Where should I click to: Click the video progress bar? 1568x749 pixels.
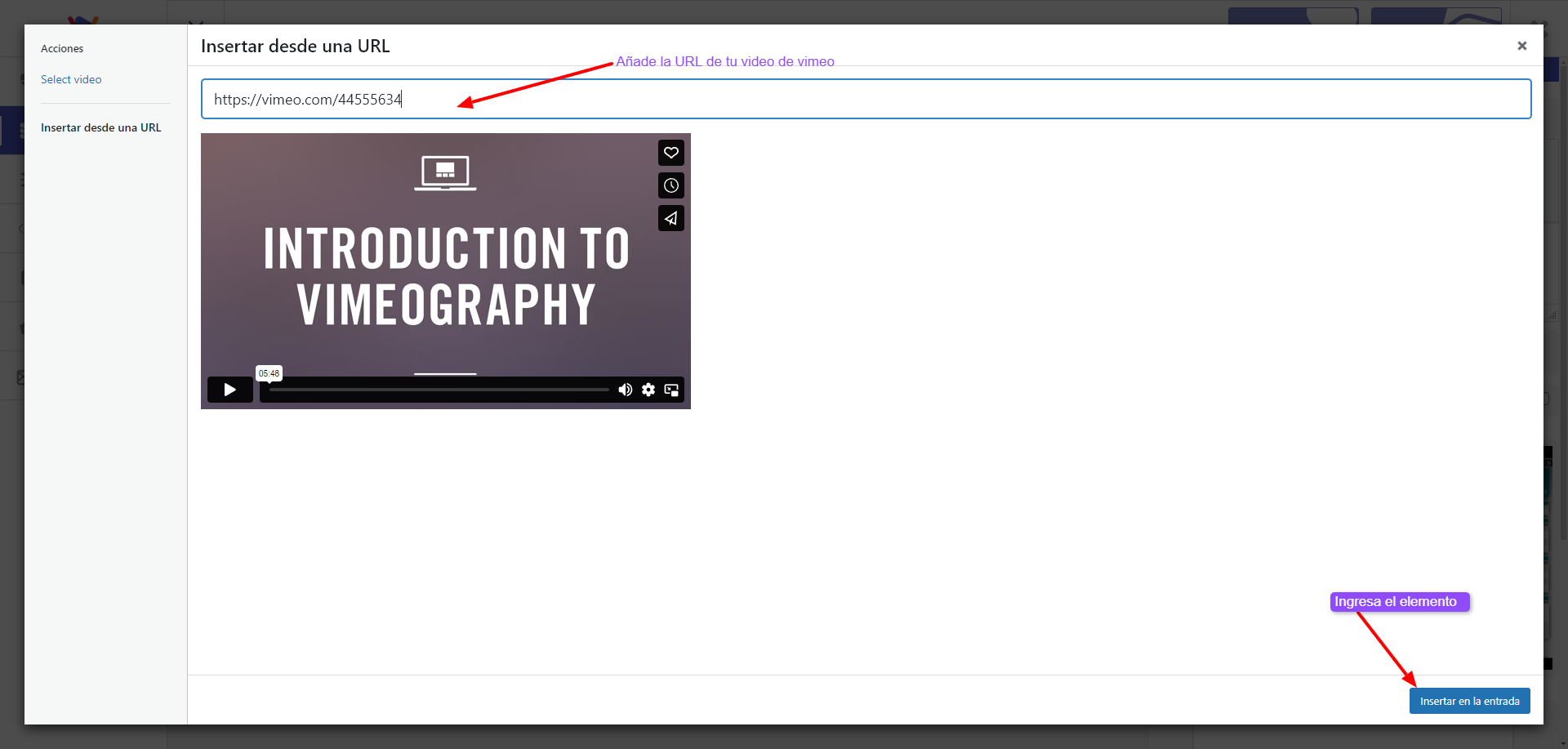[x=439, y=390]
